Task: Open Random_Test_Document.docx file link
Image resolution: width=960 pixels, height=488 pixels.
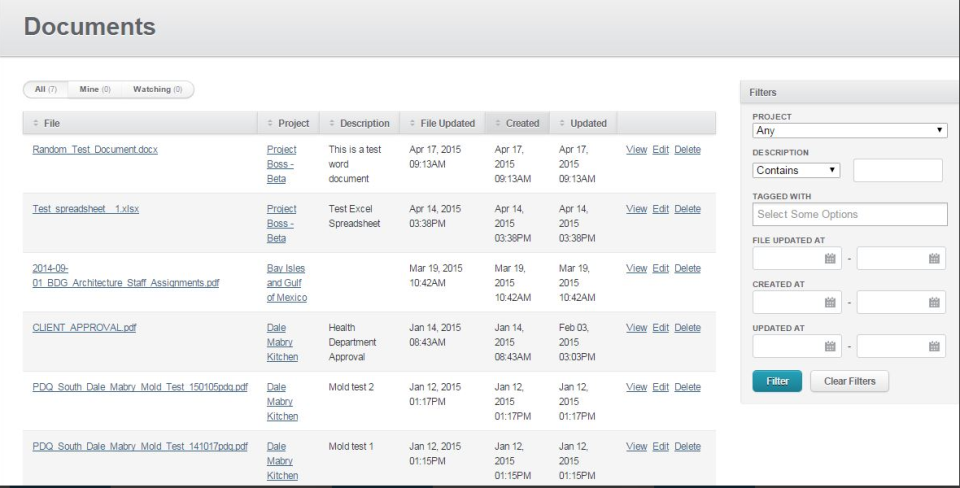Action: [x=95, y=149]
